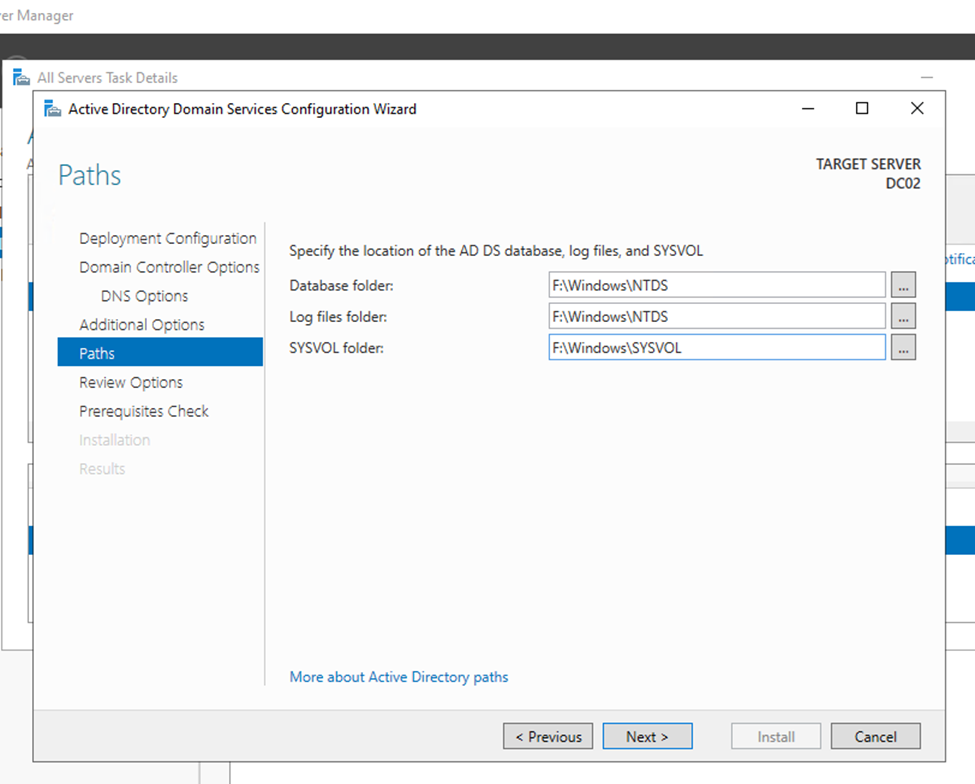Select the Review Options step
The width and height of the screenshot is (975, 784).
(x=130, y=382)
